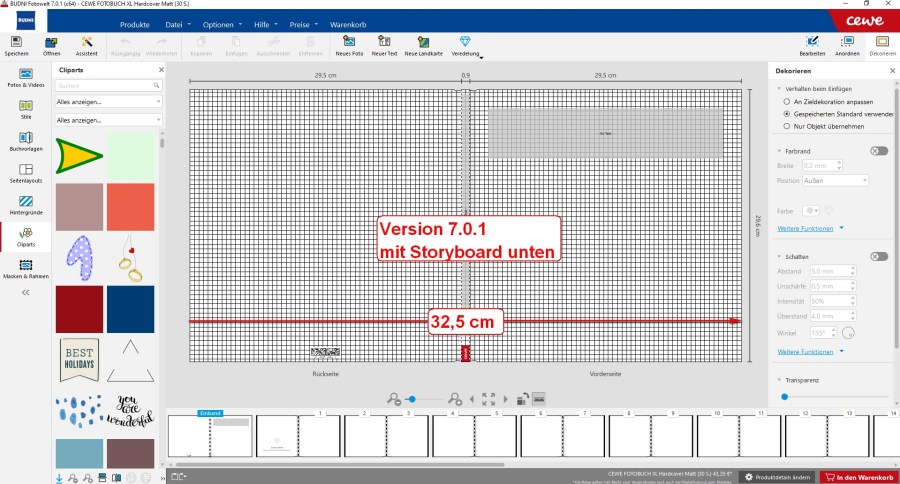The width and height of the screenshot is (900, 484).
Task: Open the Warenkorb menu item
Action: tap(348, 25)
